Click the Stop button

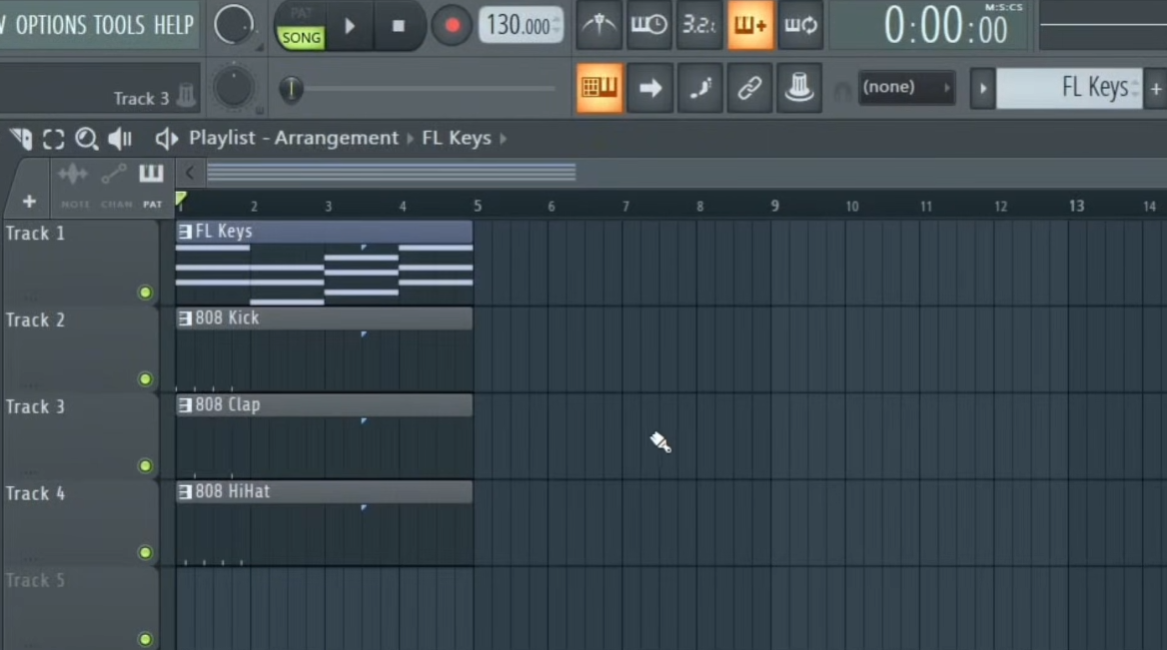pos(398,26)
